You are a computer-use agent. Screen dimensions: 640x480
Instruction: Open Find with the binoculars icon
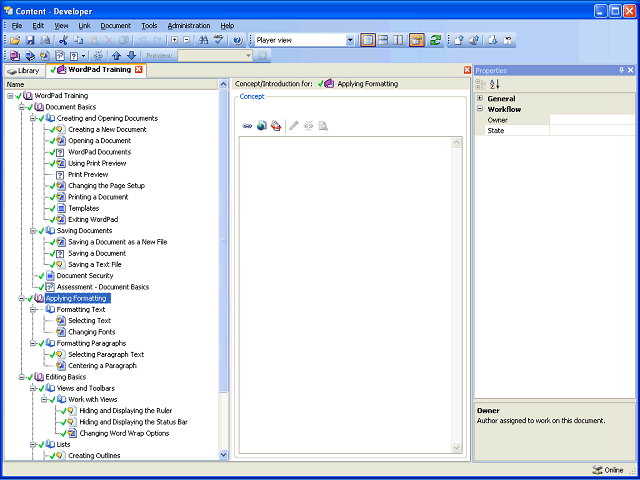(x=203, y=40)
